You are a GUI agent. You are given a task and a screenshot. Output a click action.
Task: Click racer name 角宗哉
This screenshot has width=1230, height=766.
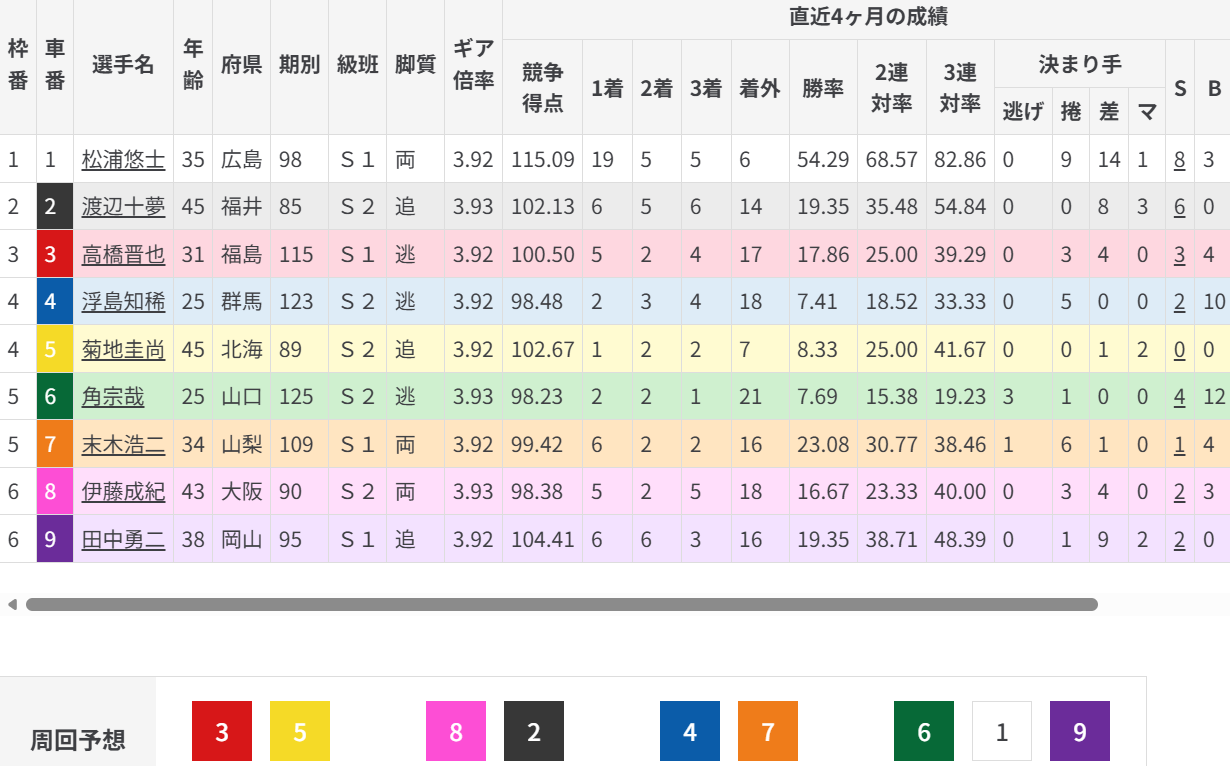click(112, 397)
